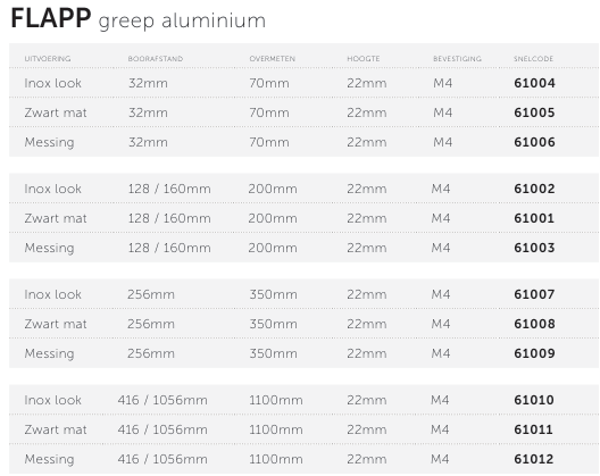Open snelcode 61007
The width and height of the screenshot is (600, 476).
[534, 295]
